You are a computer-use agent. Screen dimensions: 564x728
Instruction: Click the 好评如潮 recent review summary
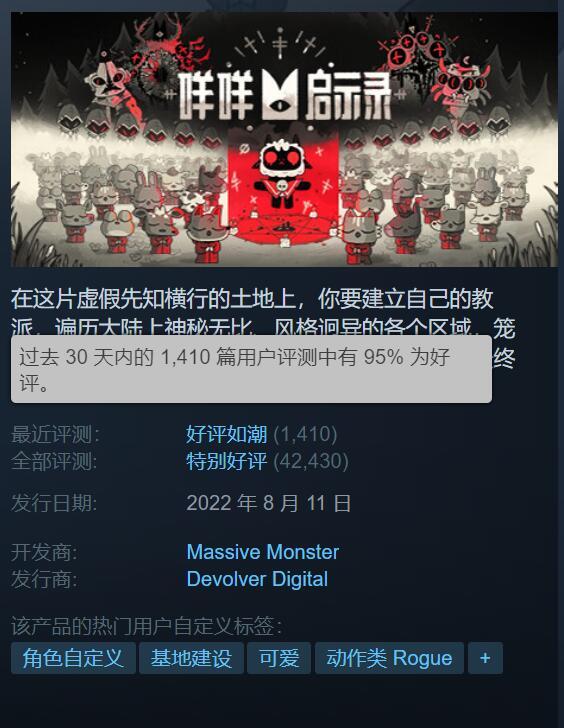[227, 434]
